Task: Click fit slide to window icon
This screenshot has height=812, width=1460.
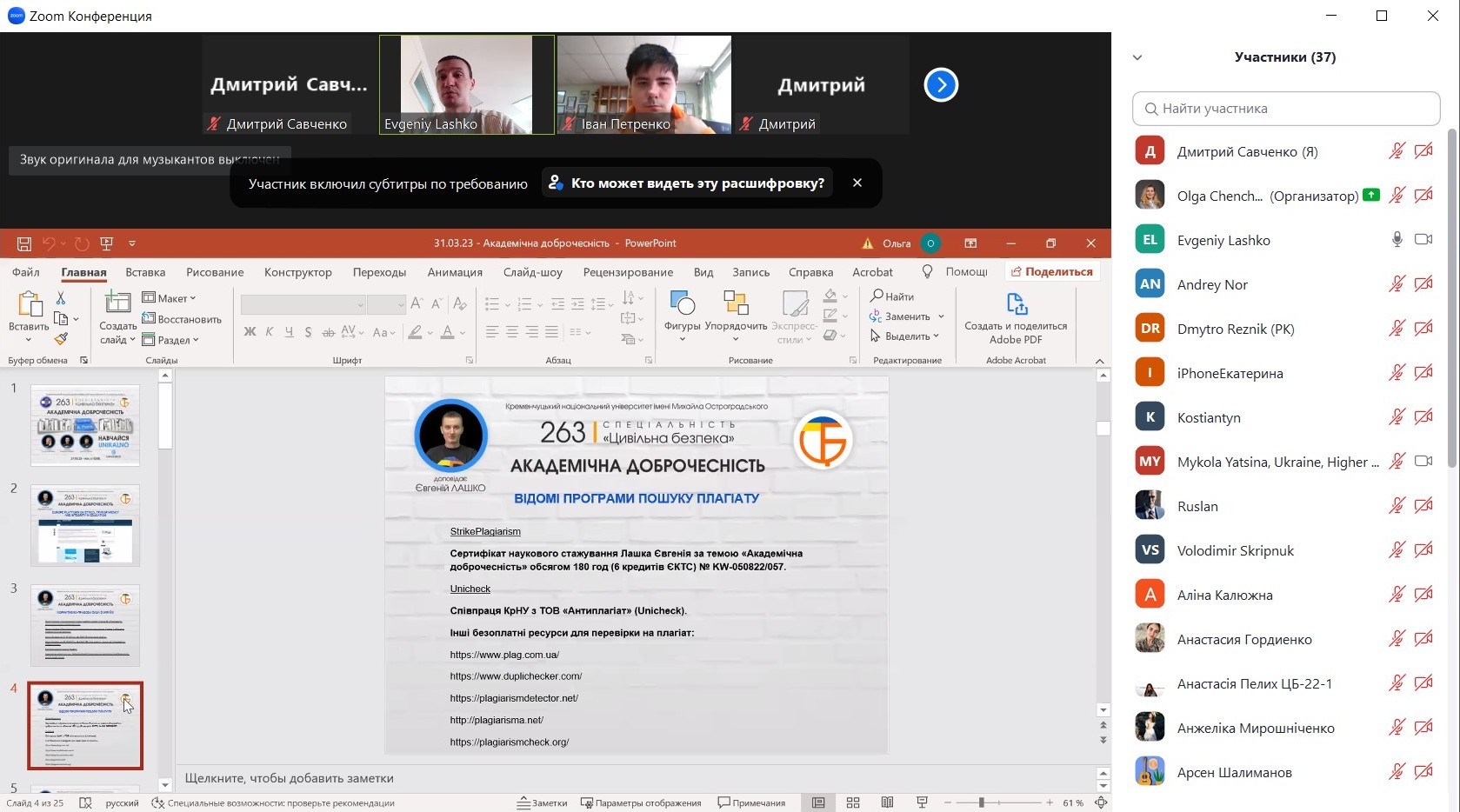Action: pos(1101,802)
